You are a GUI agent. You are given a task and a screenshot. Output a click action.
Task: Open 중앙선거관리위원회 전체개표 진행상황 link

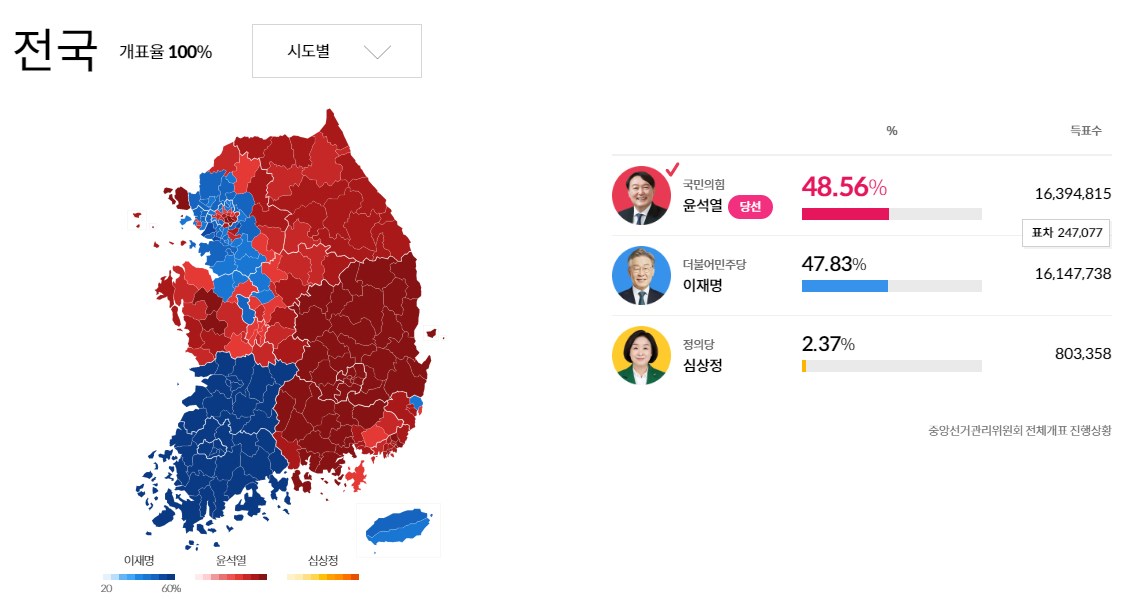click(1019, 431)
